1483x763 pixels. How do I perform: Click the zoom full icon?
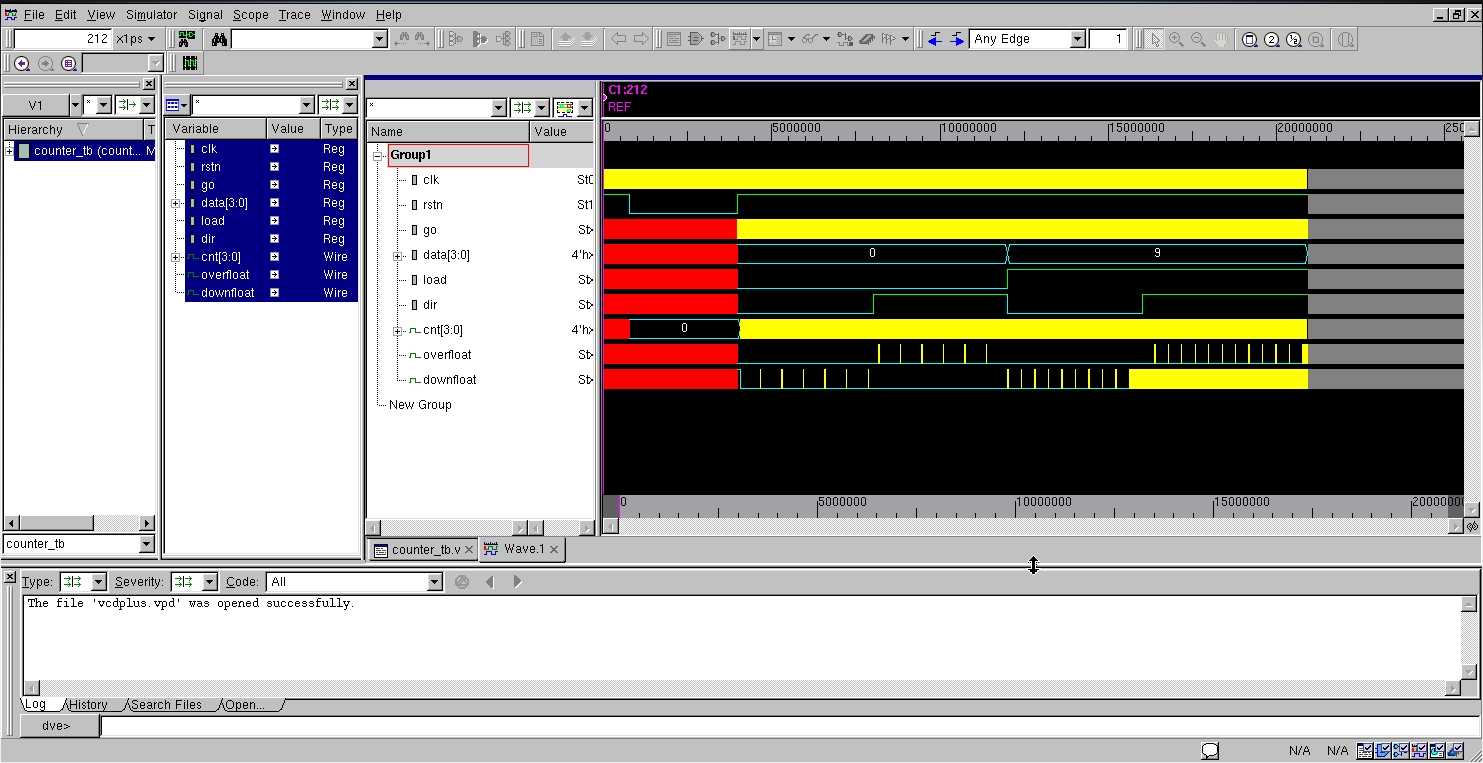coord(1250,39)
